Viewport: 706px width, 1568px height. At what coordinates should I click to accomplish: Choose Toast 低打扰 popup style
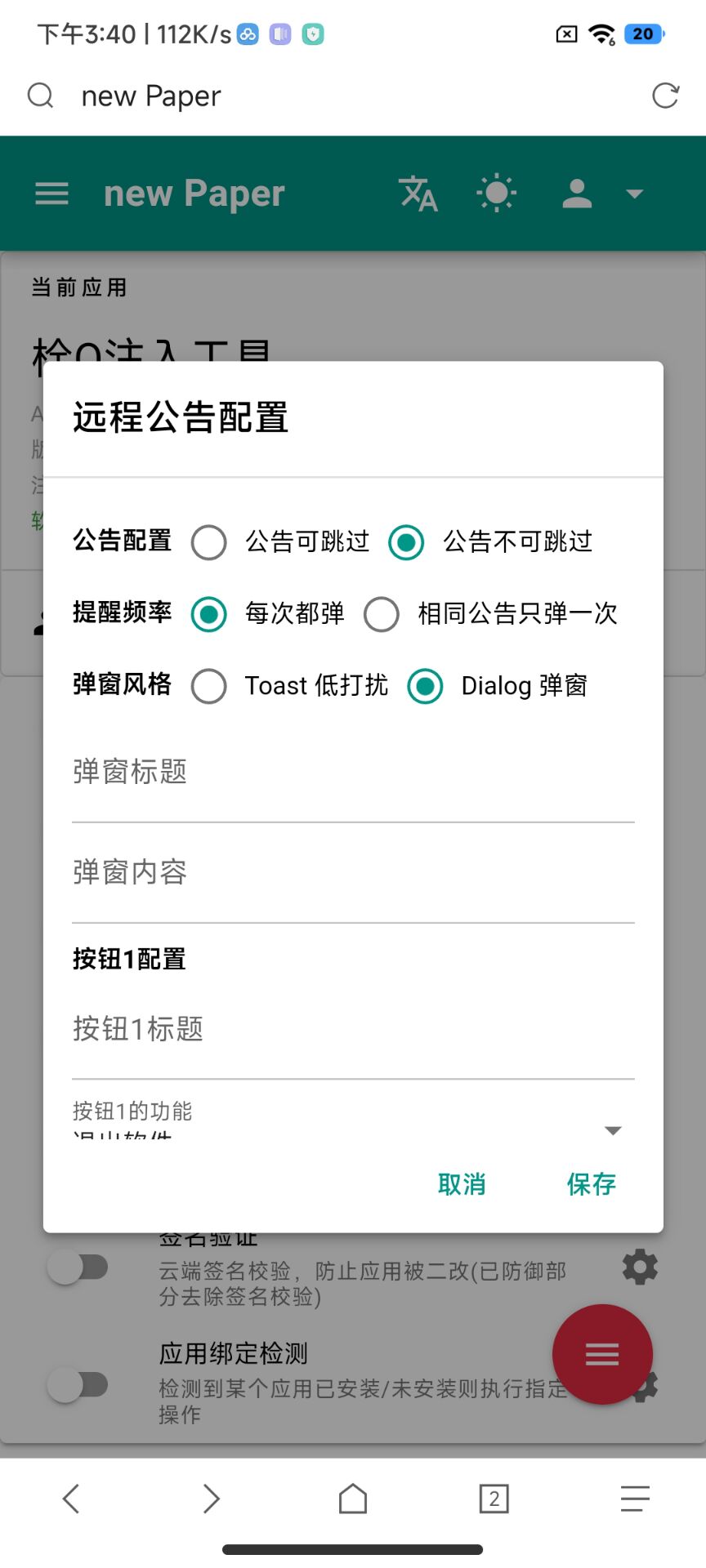pyautogui.click(x=209, y=686)
